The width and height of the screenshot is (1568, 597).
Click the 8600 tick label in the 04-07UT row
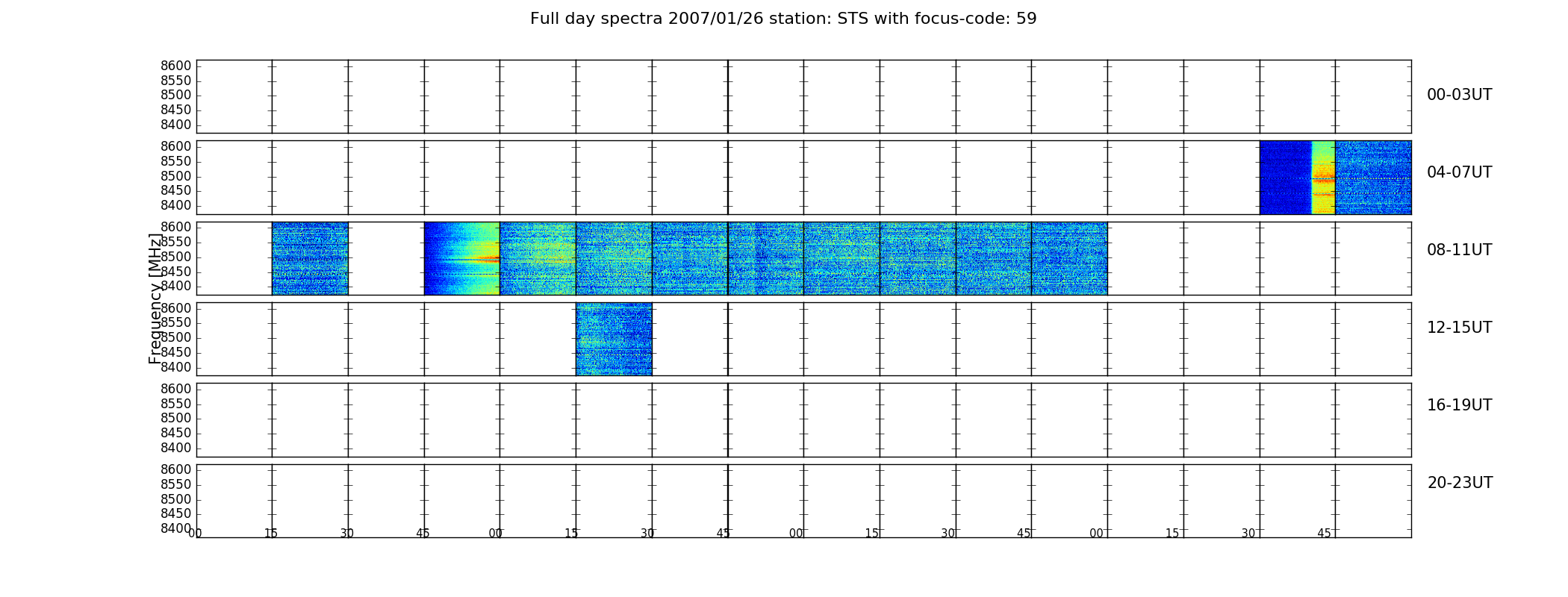pyautogui.click(x=176, y=146)
